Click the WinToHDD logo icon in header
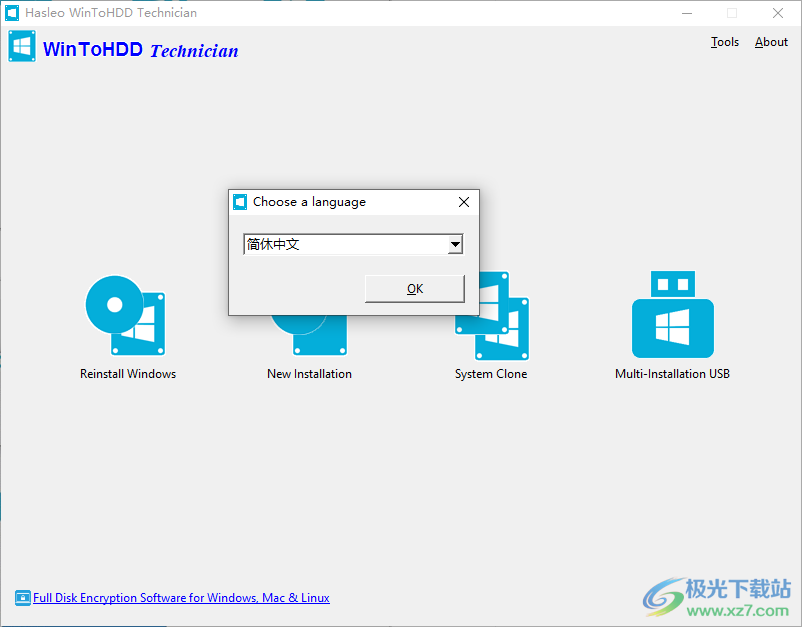Image resolution: width=802 pixels, height=627 pixels. pyautogui.click(x=22, y=46)
